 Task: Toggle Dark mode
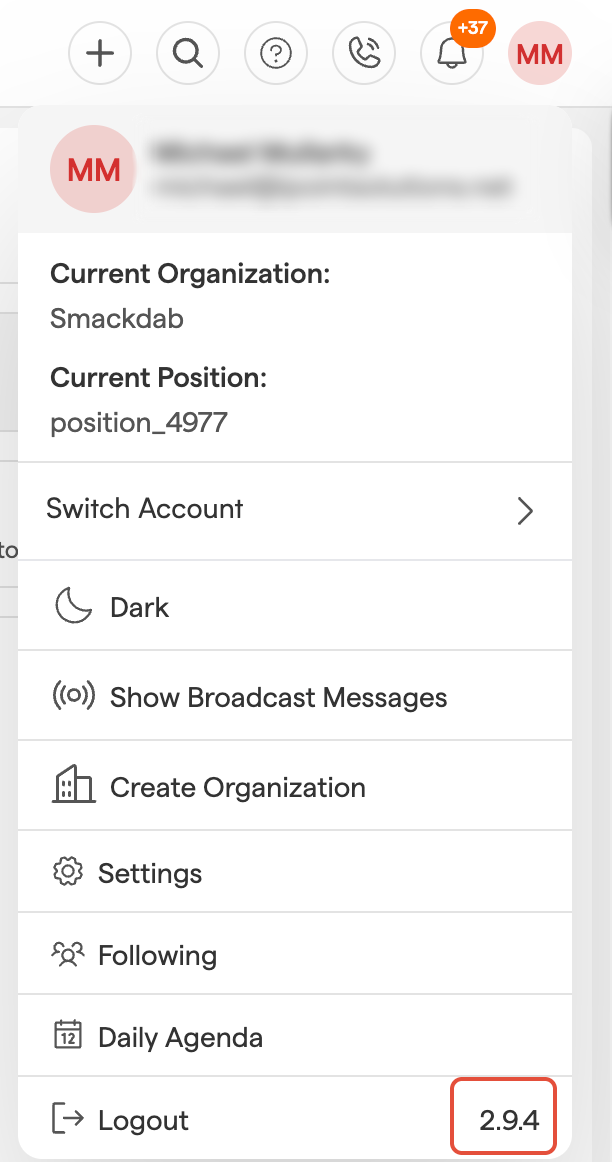click(x=139, y=607)
